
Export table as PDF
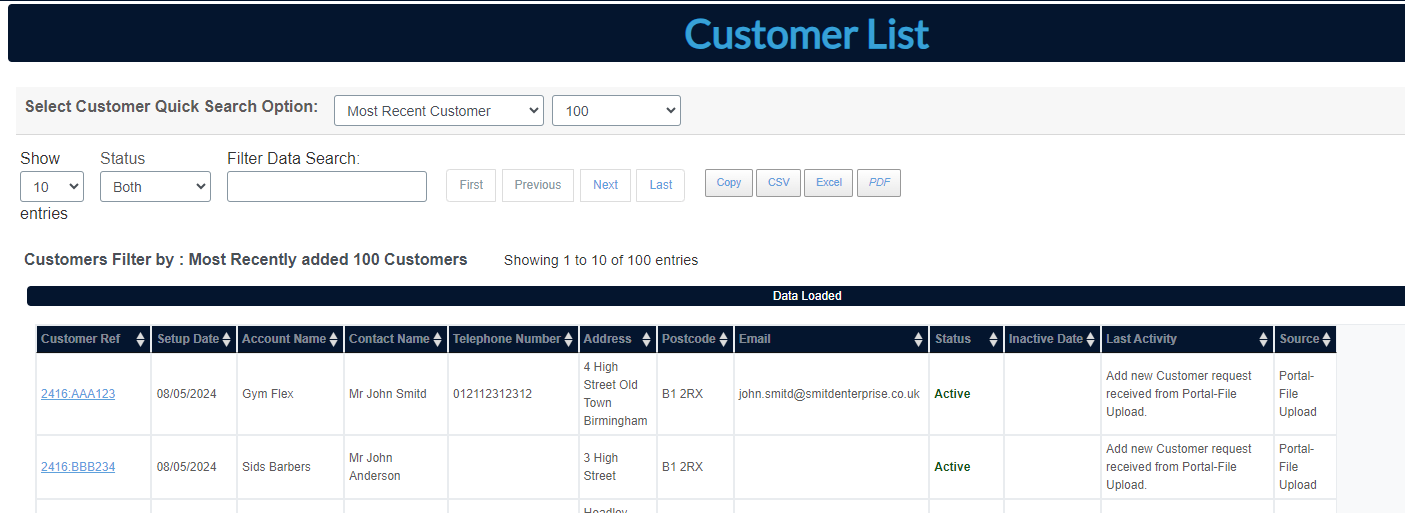(x=879, y=183)
